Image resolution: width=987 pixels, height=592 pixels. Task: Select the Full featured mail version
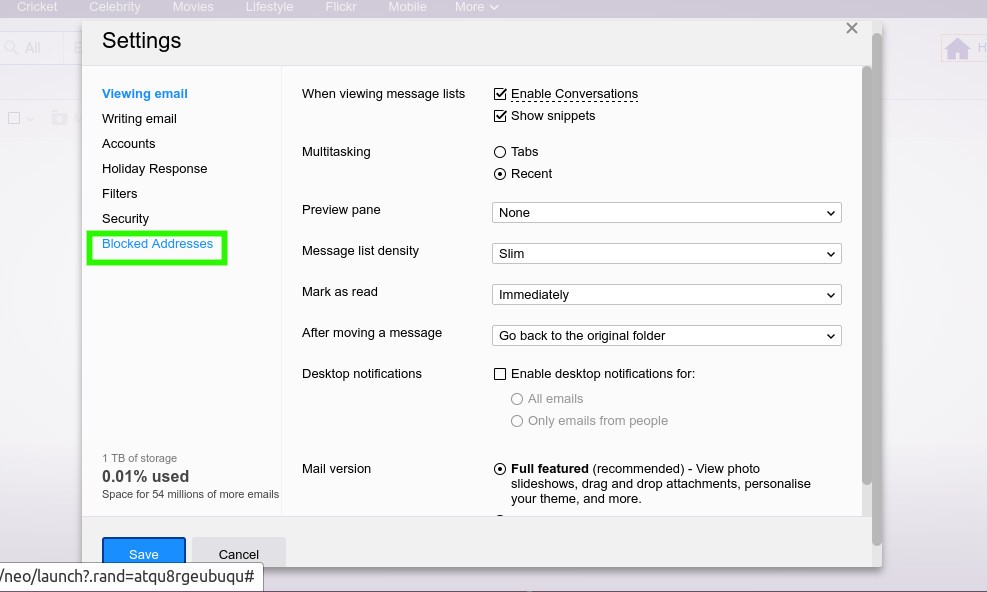[x=500, y=468]
